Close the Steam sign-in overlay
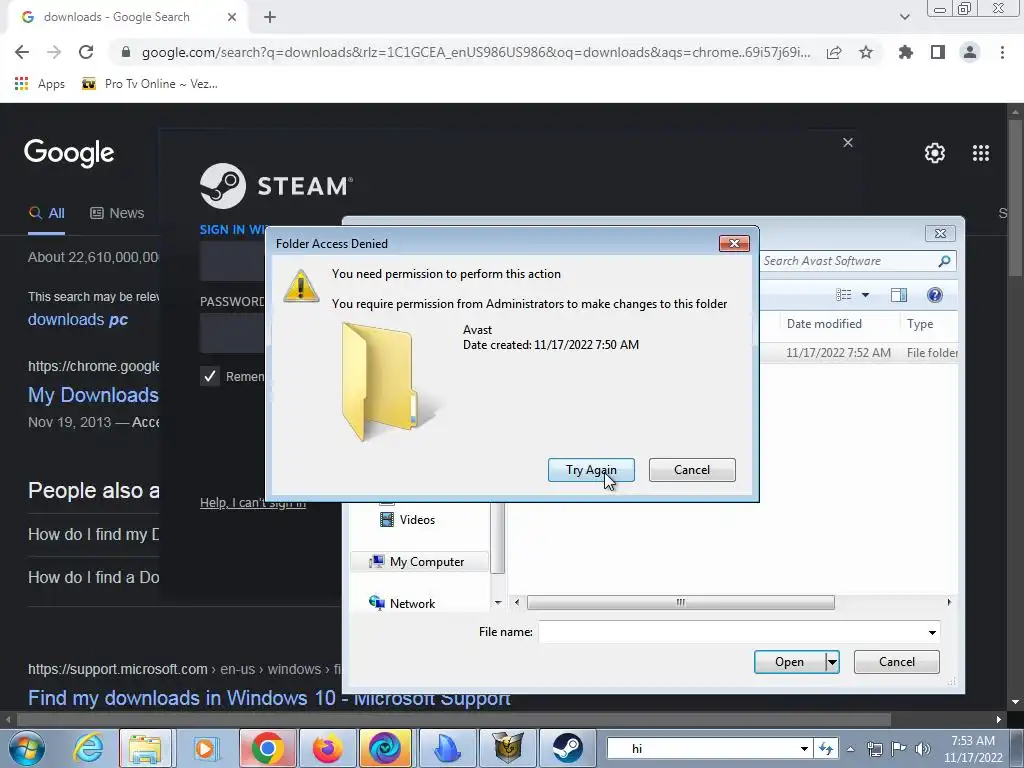This screenshot has width=1024, height=768. tap(848, 142)
